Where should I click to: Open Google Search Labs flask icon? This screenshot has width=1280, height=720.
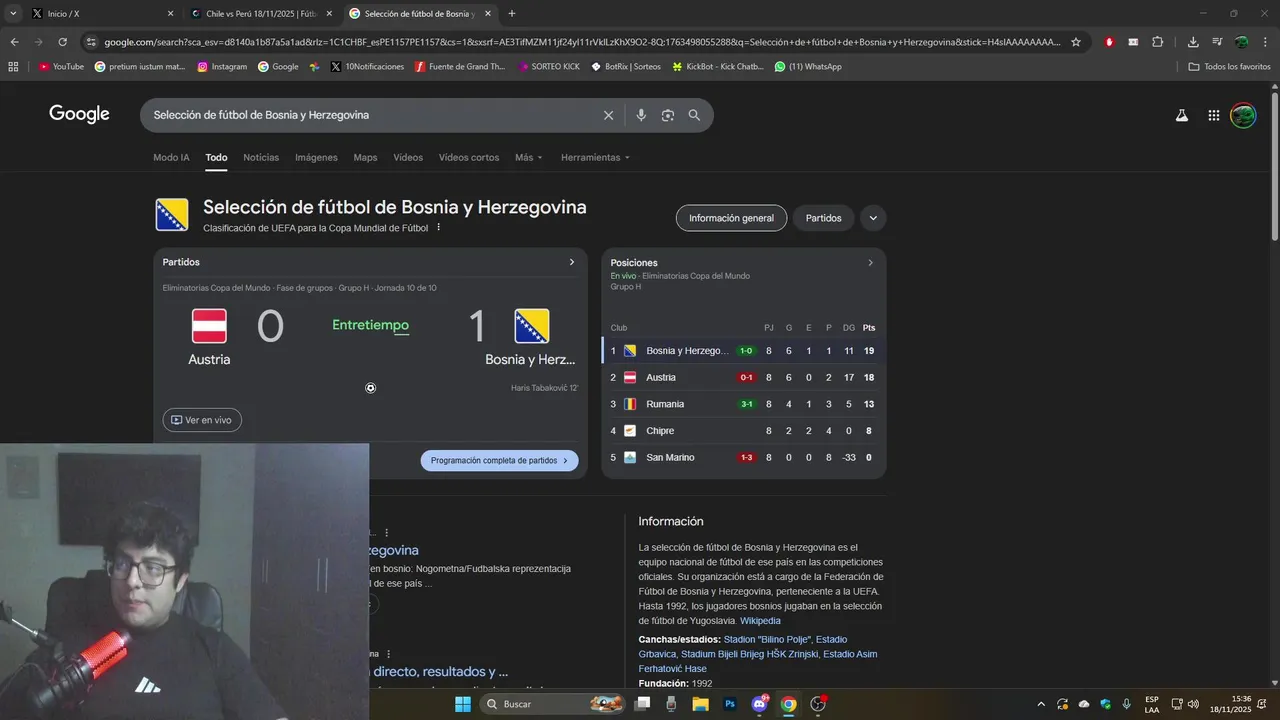[x=1182, y=115]
